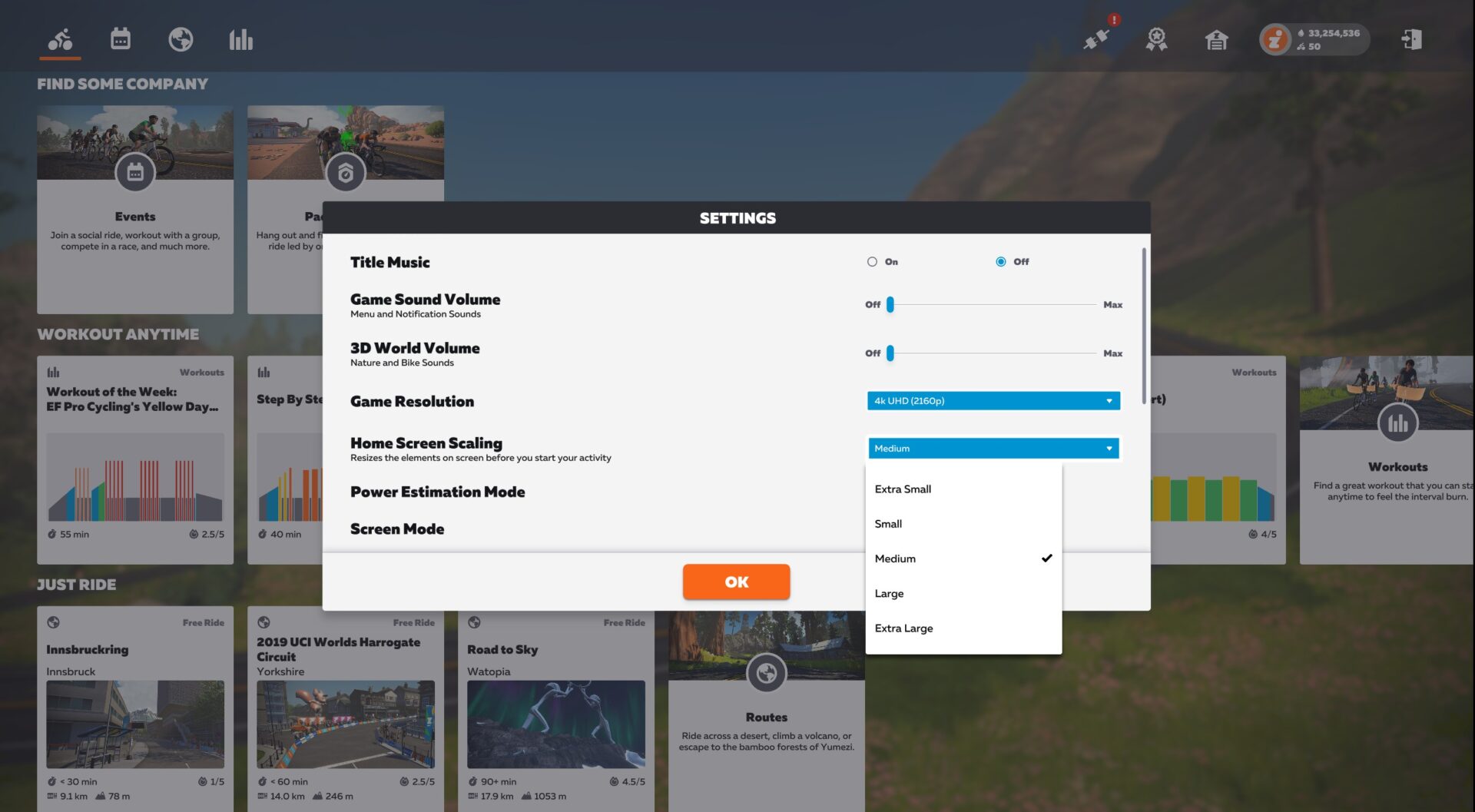Open the activity stats bar-chart icon
Viewport: 1475px width, 812px height.
240,38
